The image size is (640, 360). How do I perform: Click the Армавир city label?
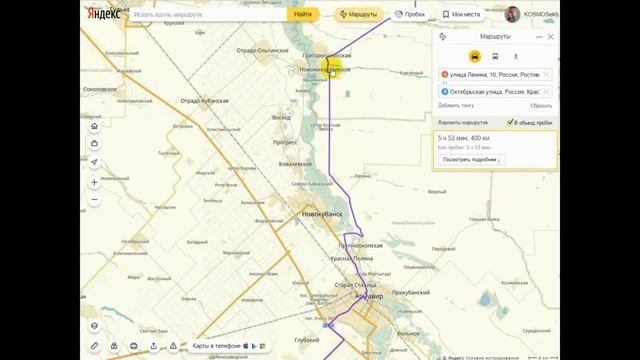(x=369, y=296)
